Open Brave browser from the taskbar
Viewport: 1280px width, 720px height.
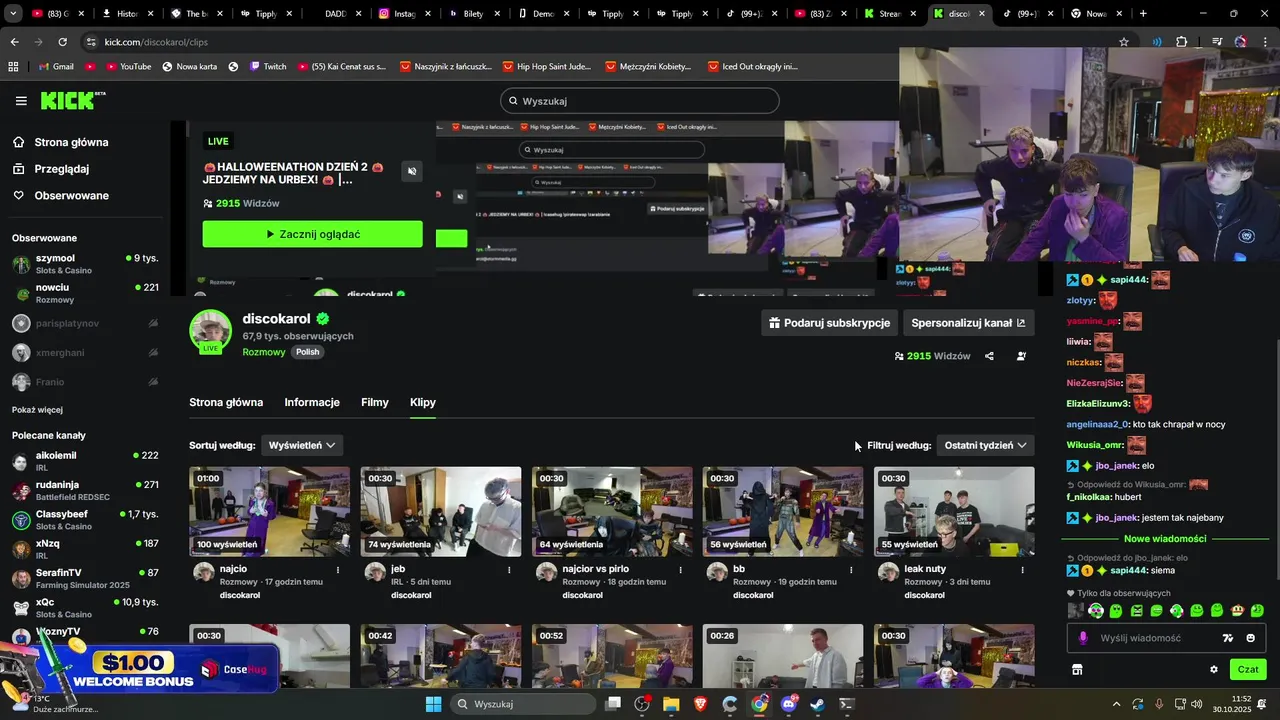click(x=700, y=704)
